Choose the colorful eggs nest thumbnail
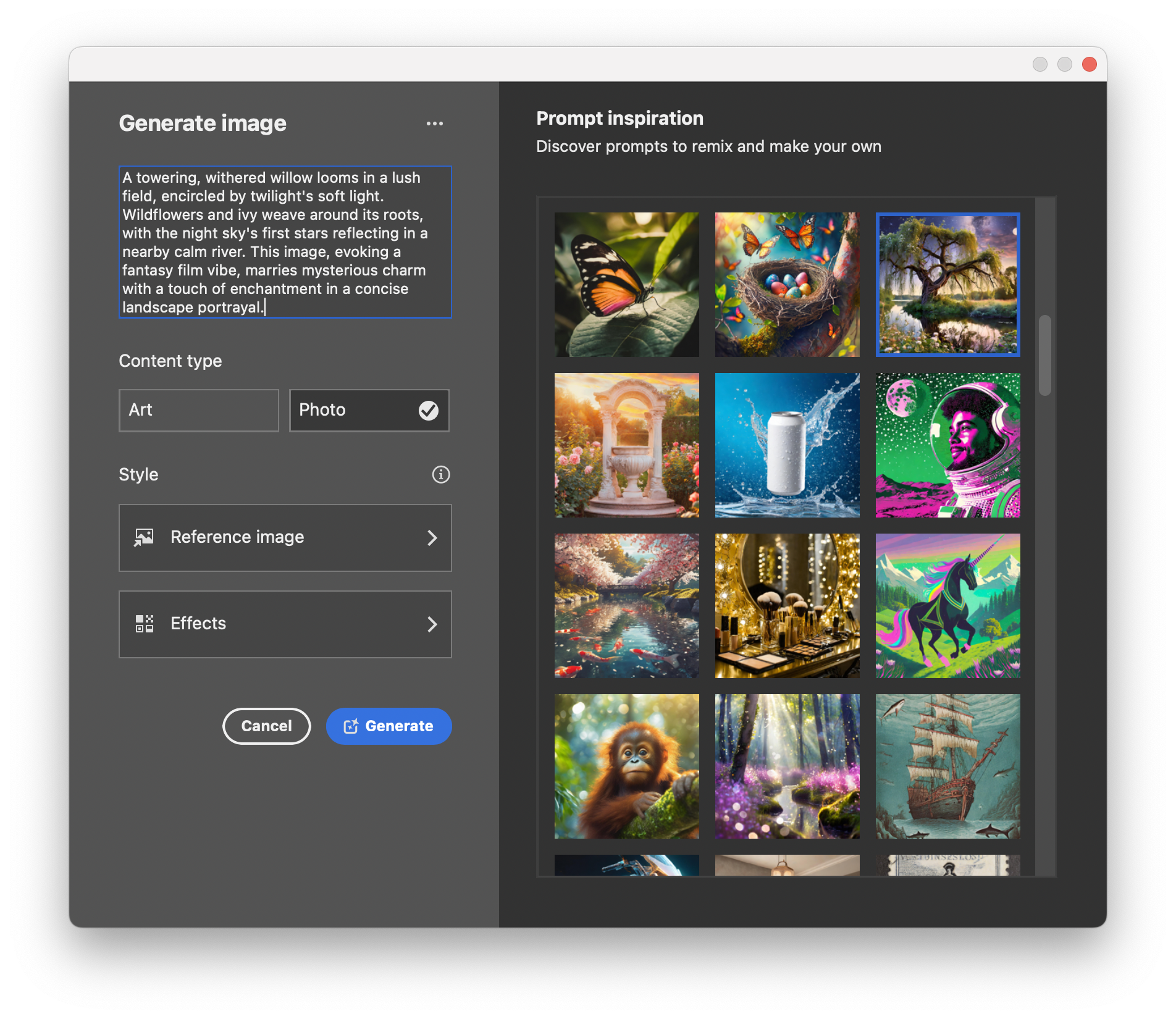The width and height of the screenshot is (1176, 1019). [787, 285]
